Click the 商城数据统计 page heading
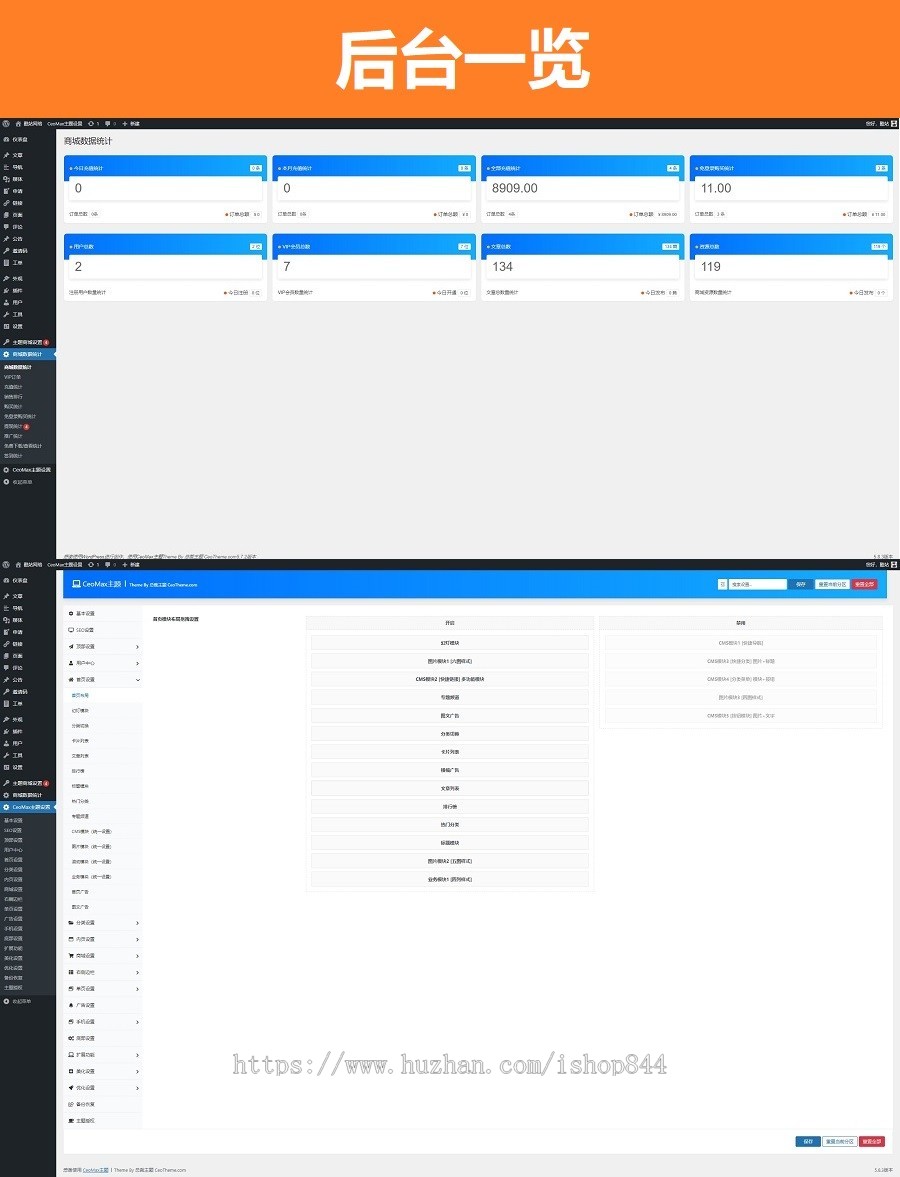 point(89,141)
